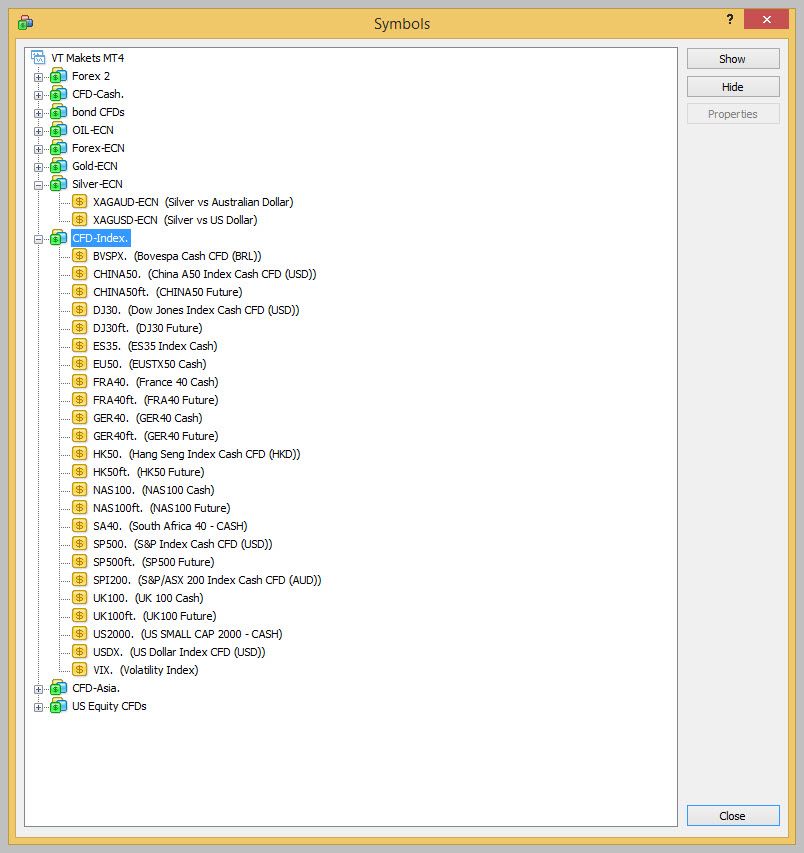This screenshot has width=804, height=853.
Task: Click the VT Makets MT4 root icon
Action: [38, 57]
